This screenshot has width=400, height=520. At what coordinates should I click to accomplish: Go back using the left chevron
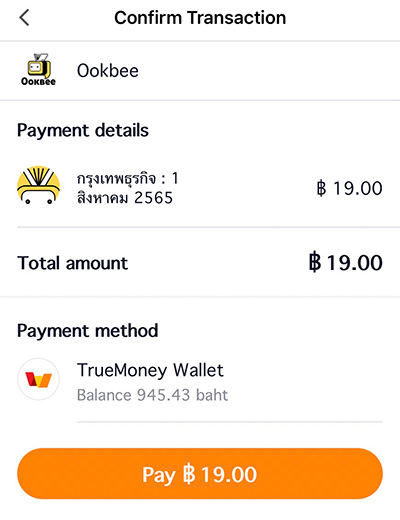(x=24, y=18)
